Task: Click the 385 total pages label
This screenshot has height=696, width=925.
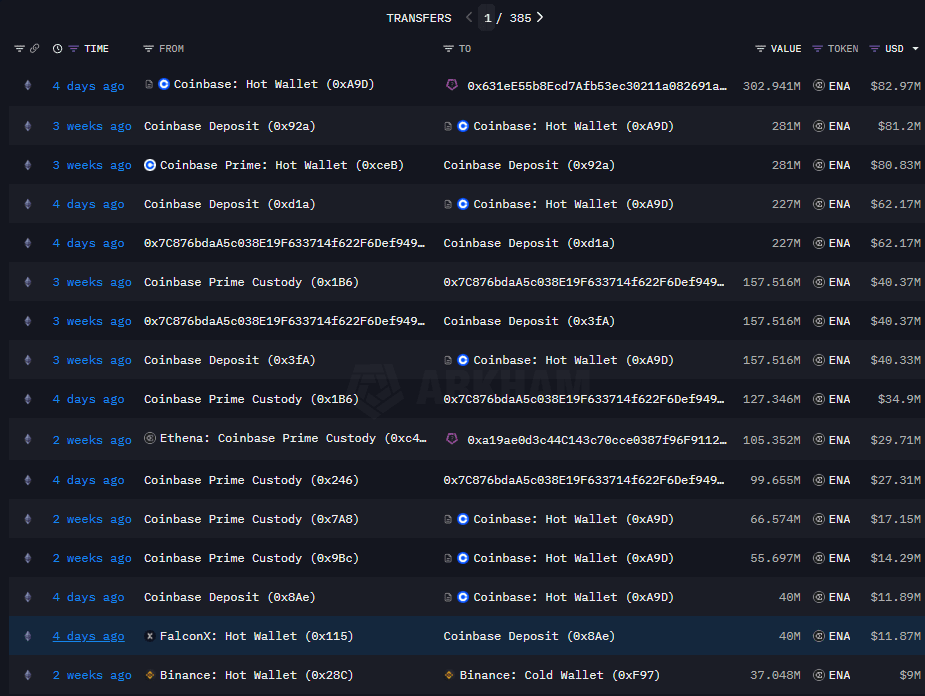Action: [520, 18]
